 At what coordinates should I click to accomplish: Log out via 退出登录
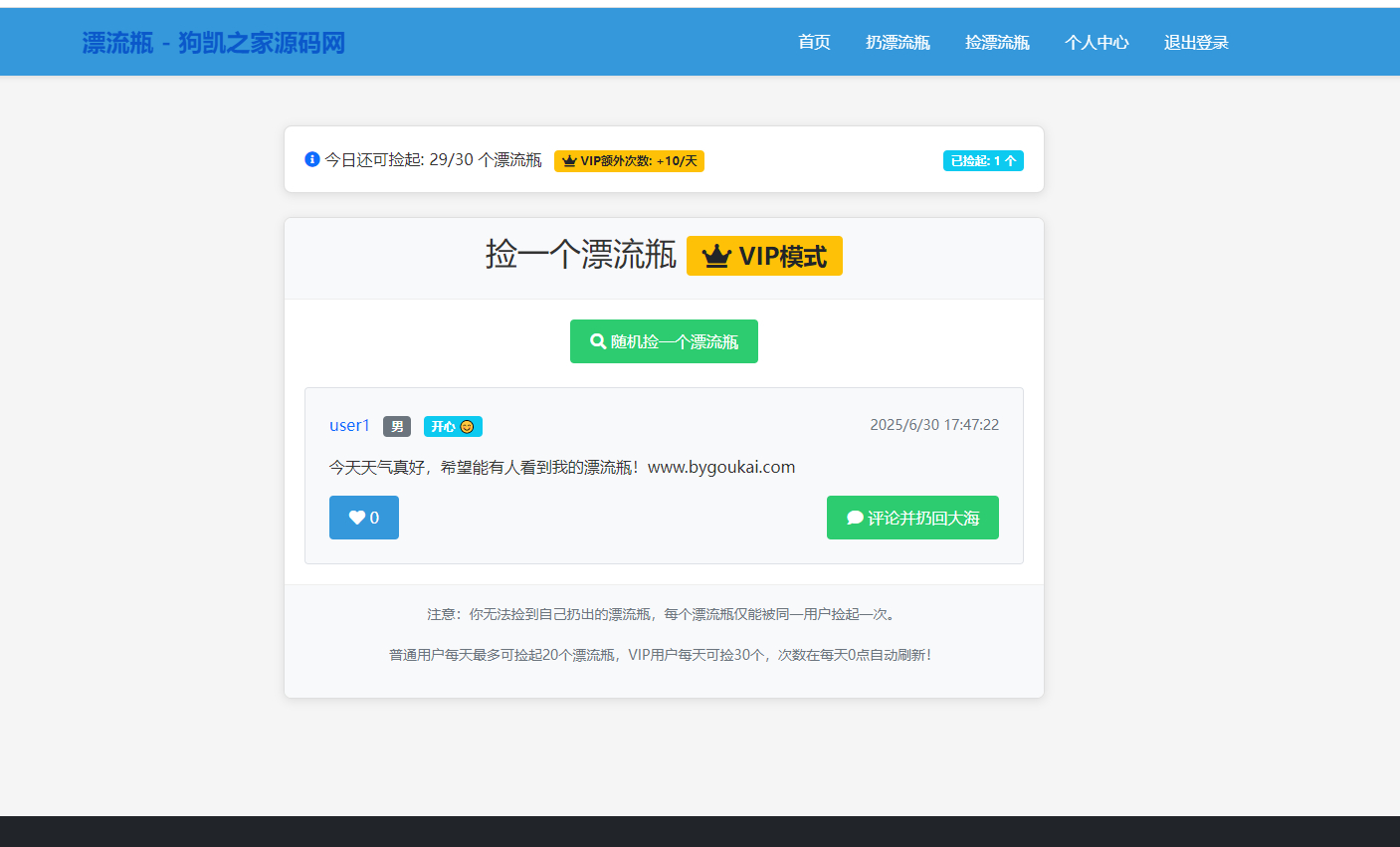click(x=1196, y=42)
